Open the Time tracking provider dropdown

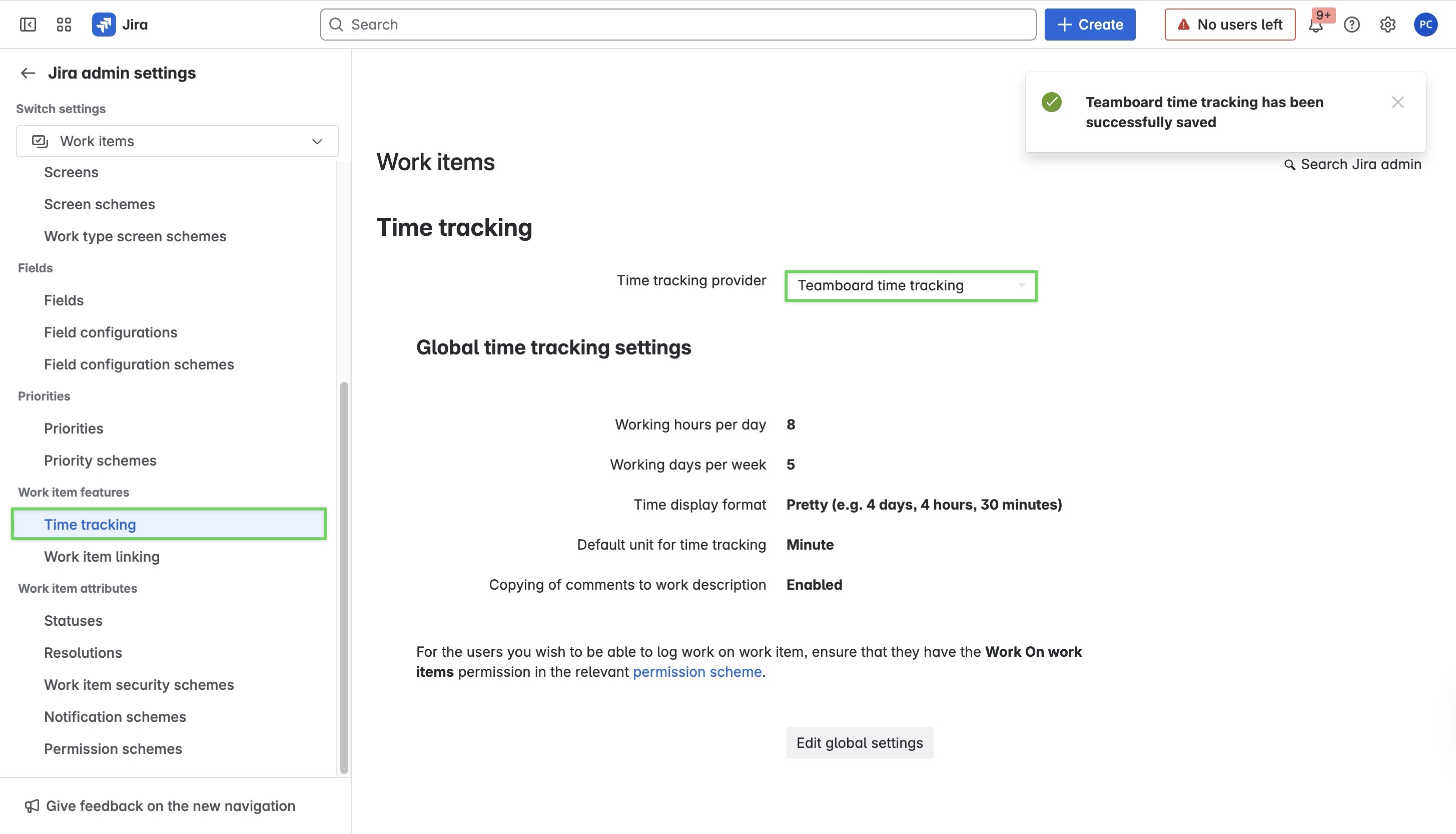[911, 286]
